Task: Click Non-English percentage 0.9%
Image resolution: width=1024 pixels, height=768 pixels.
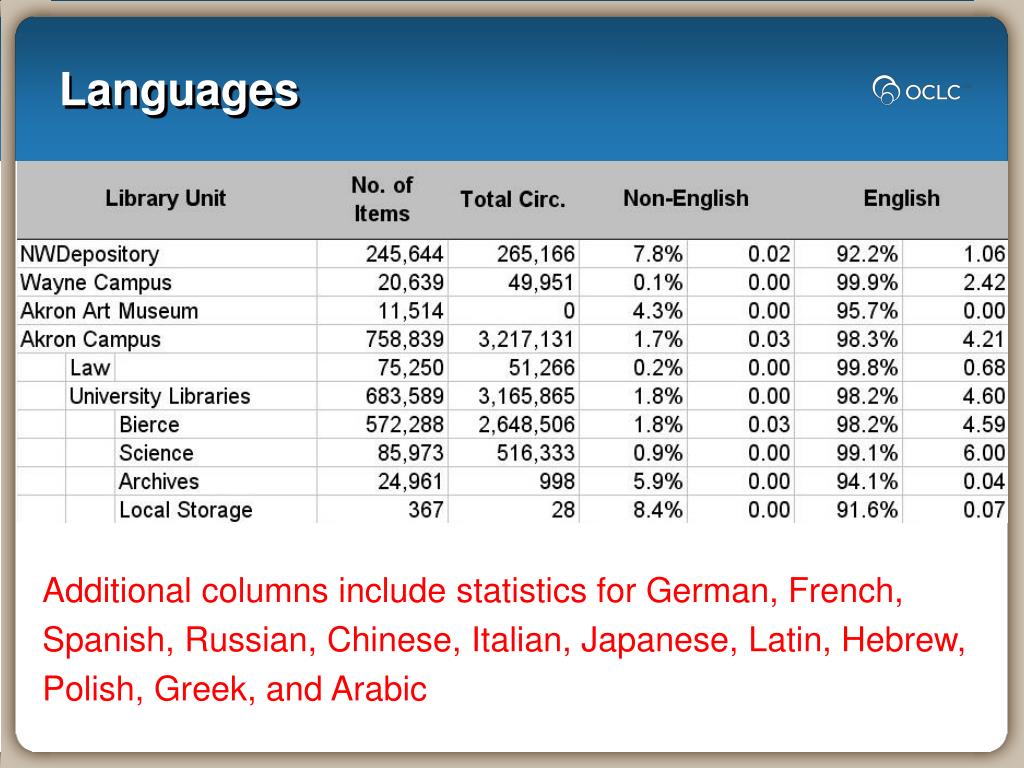Action: point(658,453)
